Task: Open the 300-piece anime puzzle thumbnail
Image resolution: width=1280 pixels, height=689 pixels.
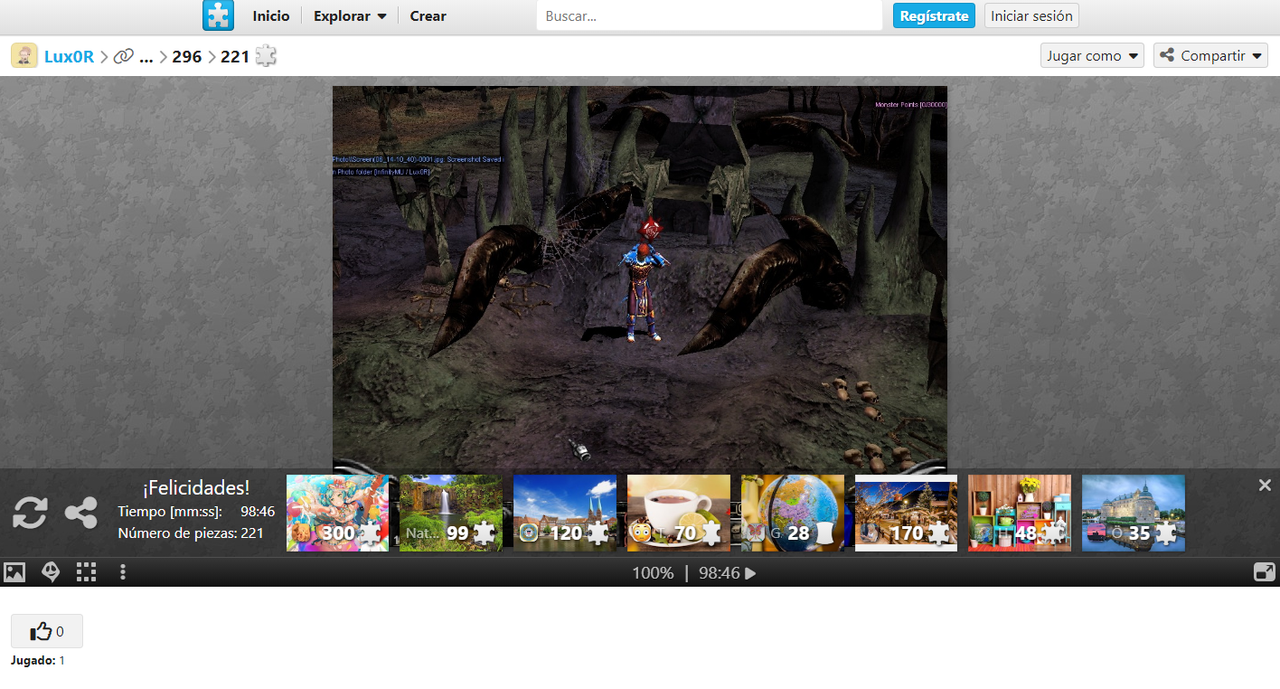Action: [338, 513]
